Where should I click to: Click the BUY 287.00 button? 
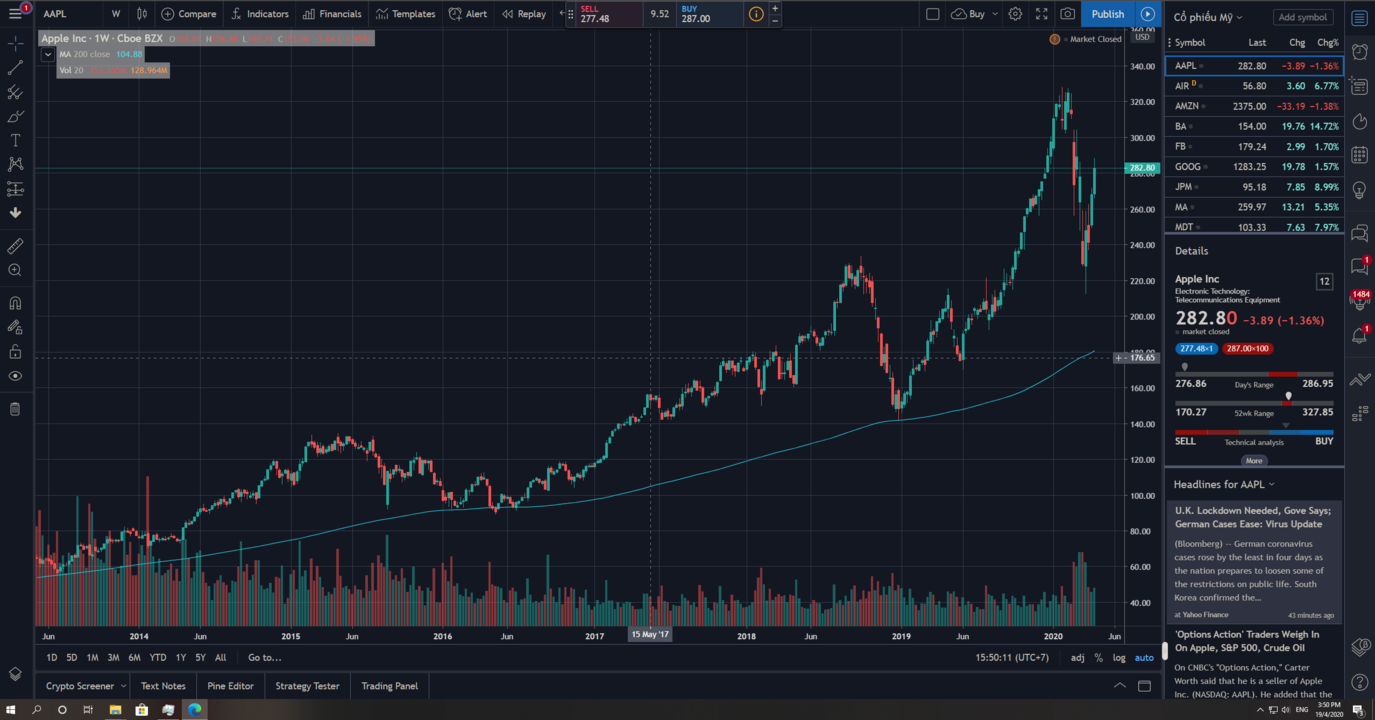(x=711, y=14)
